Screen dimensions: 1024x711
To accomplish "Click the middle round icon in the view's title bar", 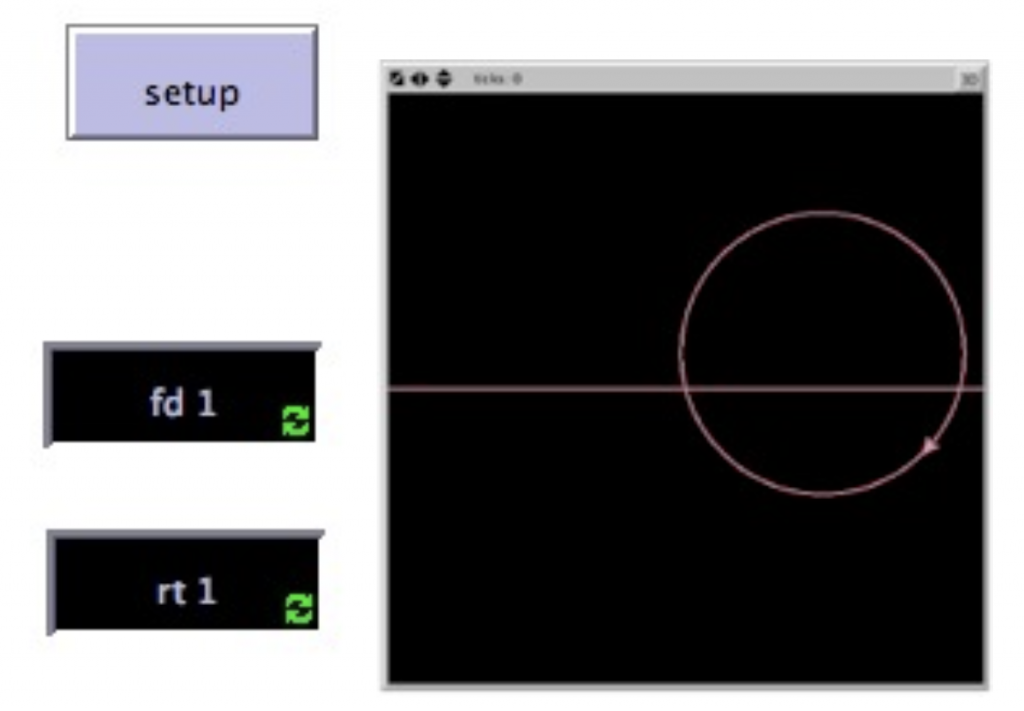I will click(420, 78).
